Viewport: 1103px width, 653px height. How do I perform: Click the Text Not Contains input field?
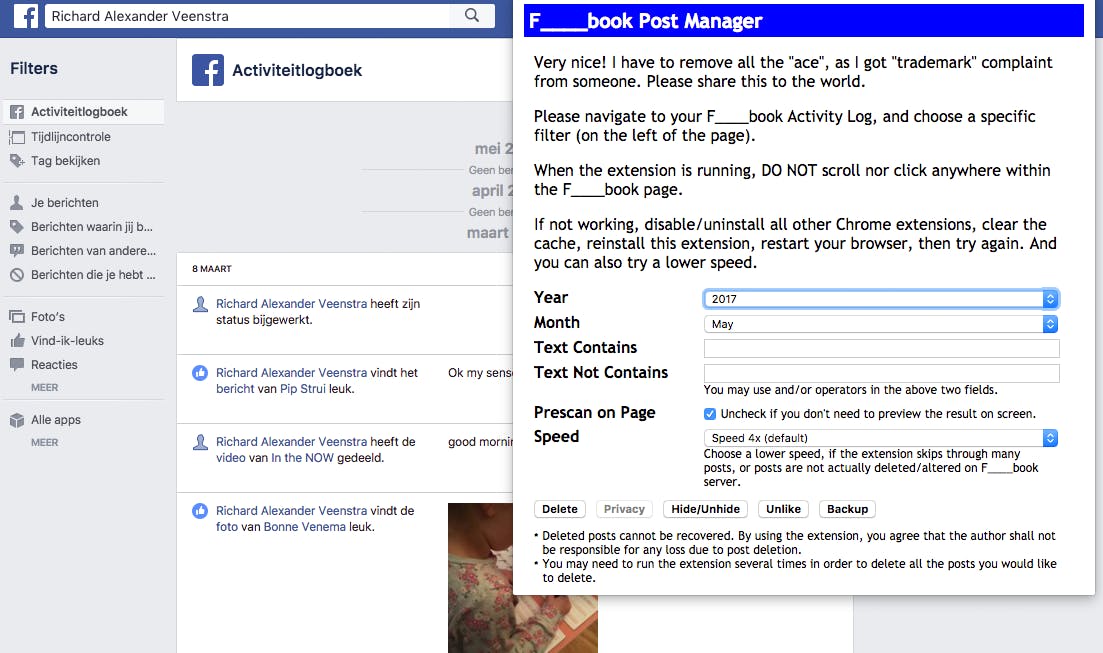click(x=881, y=373)
